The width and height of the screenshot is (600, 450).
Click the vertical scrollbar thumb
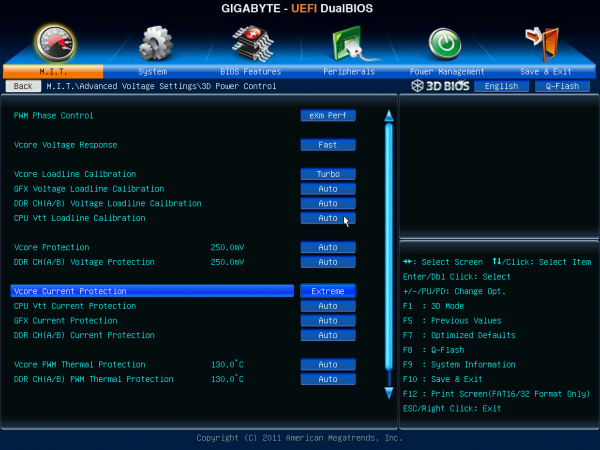pyautogui.click(x=389, y=247)
